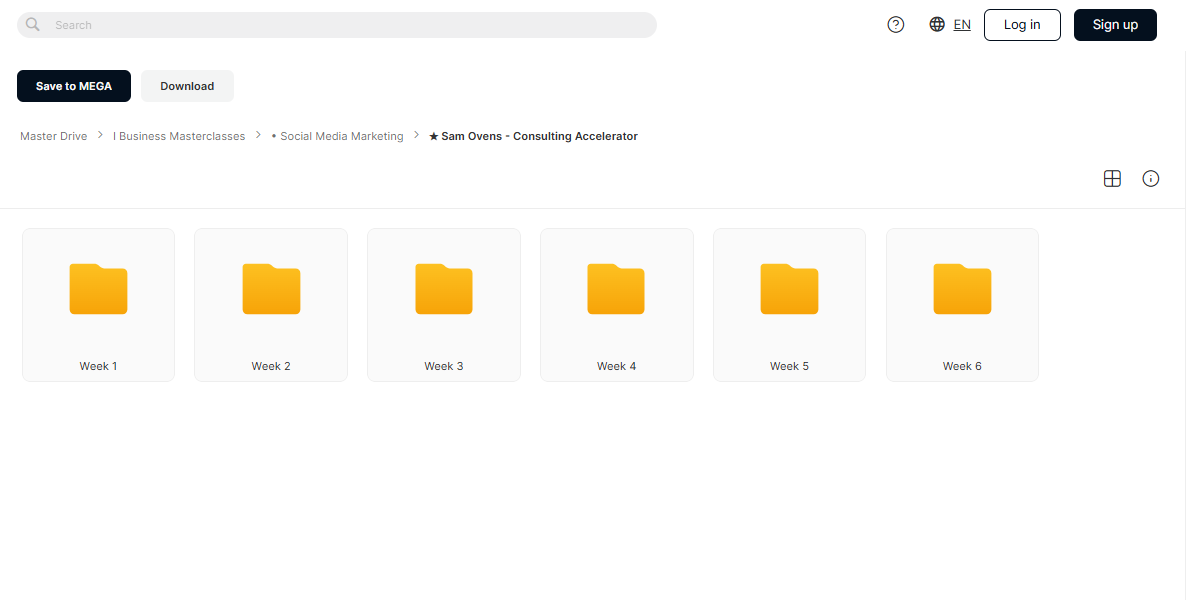Go to Business Masterclasses breadcrumb

tap(179, 136)
